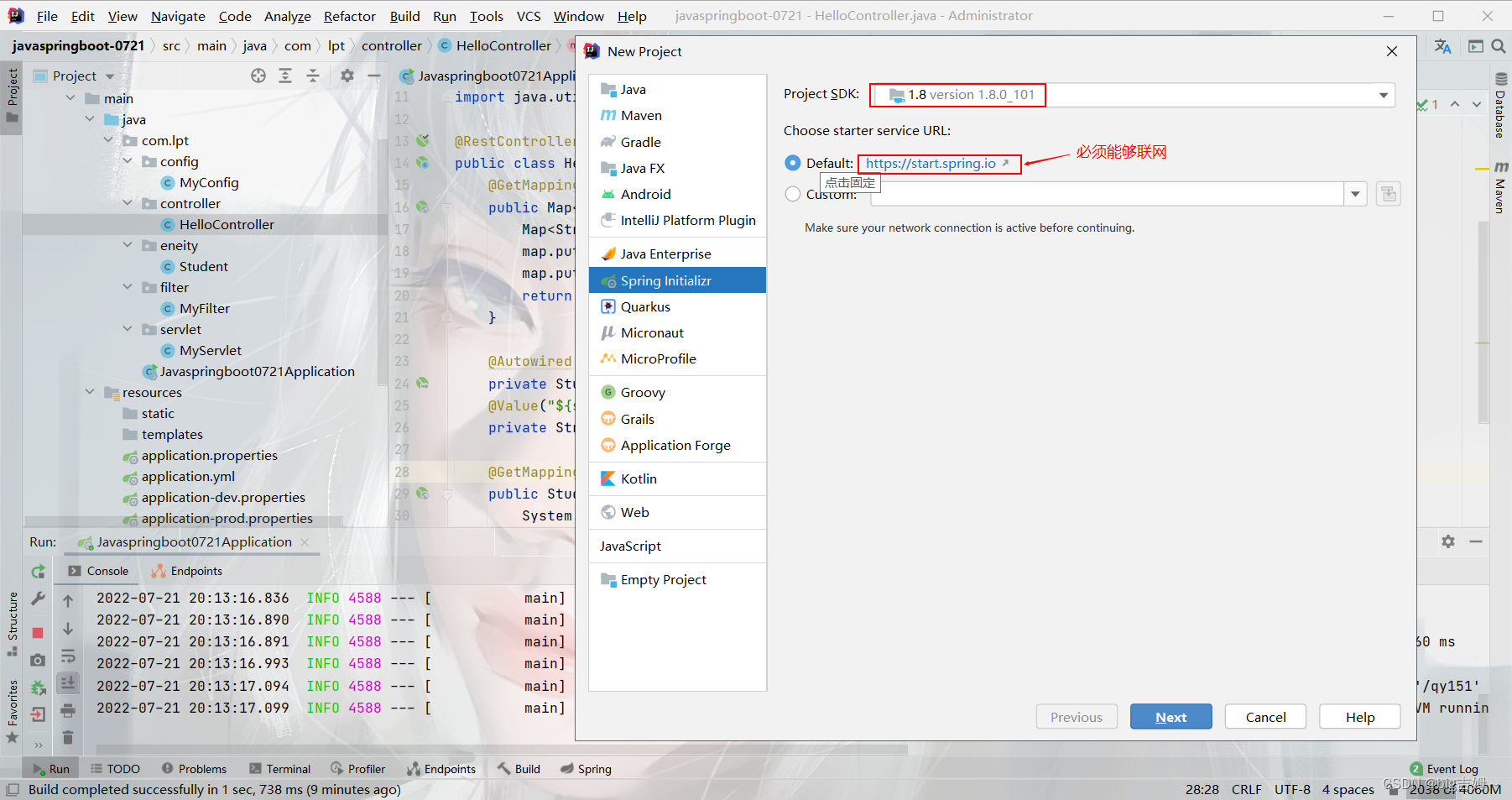
Task: Select the Default starter URL radio button
Action: 793,163
